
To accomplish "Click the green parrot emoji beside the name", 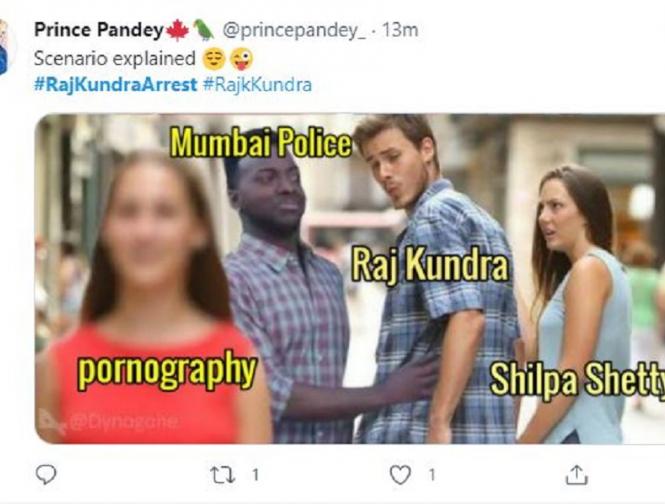I will coord(204,30).
